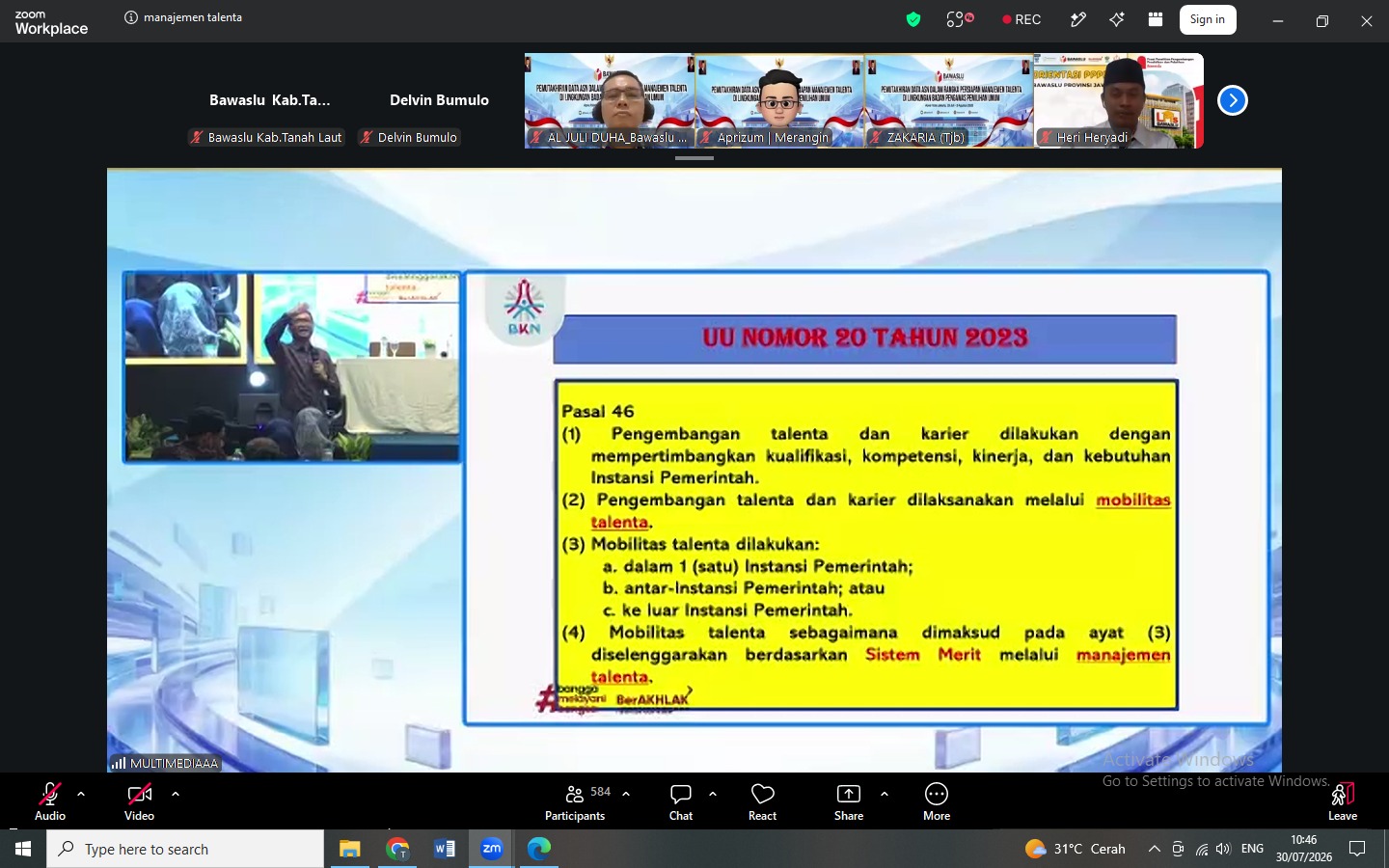Image resolution: width=1389 pixels, height=868 pixels.
Task: Open weather widget 31°C Cerah
Action: pos(1076,849)
